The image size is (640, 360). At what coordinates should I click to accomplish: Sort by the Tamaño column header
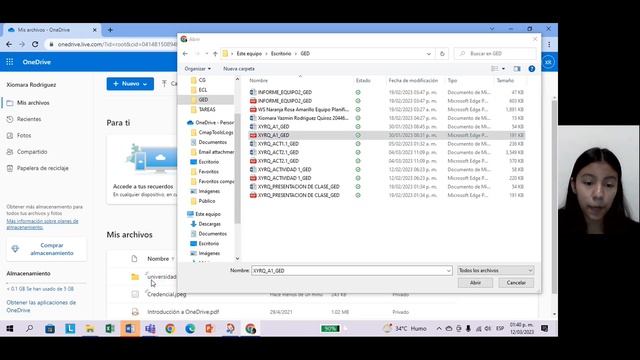point(505,80)
